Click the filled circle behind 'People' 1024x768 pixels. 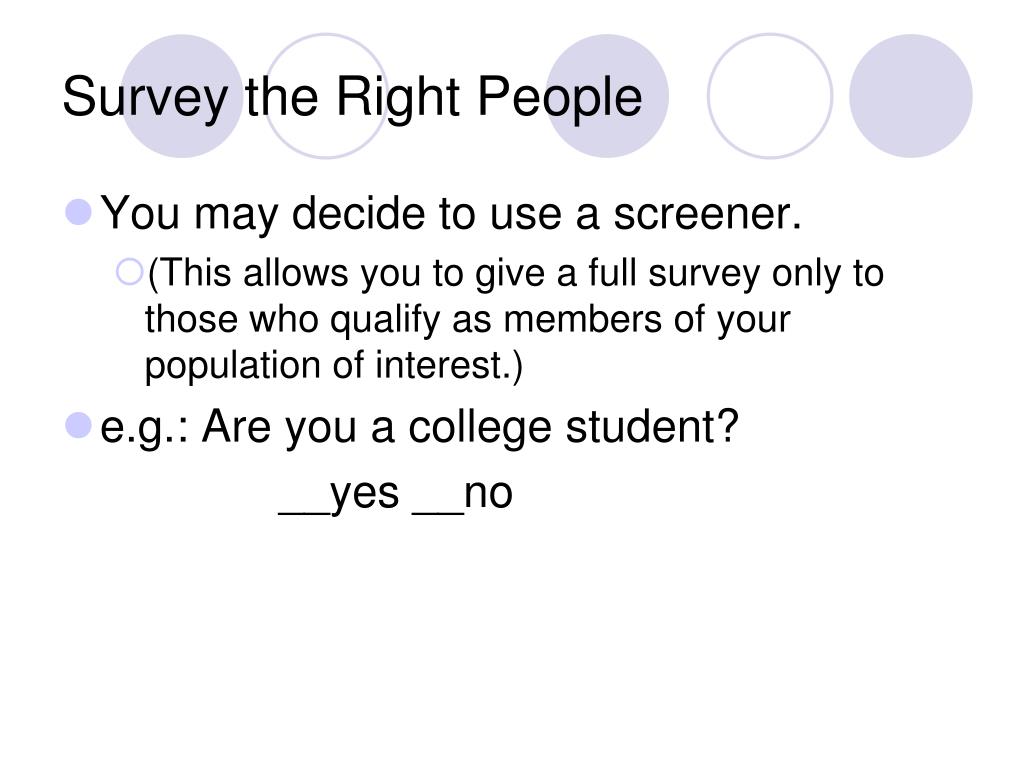pyautogui.click(x=607, y=96)
